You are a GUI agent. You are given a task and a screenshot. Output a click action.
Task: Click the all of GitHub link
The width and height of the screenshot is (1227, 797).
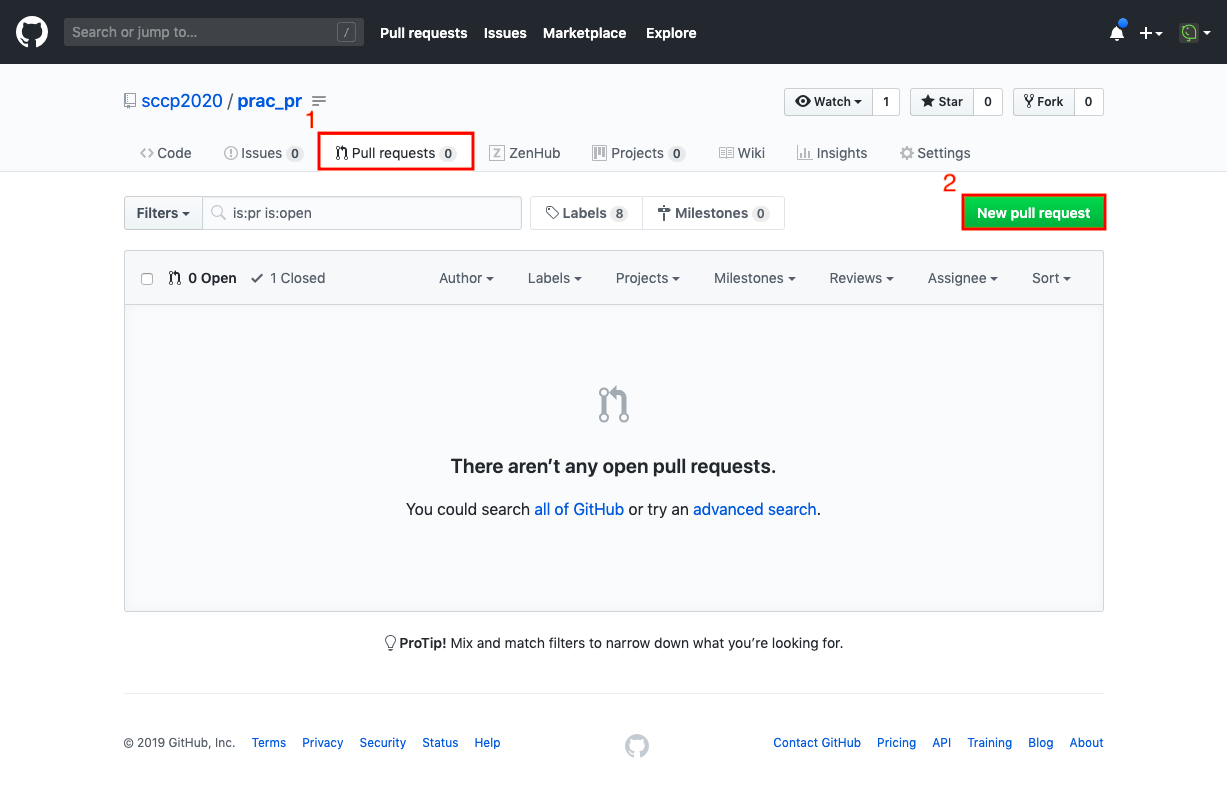579,509
